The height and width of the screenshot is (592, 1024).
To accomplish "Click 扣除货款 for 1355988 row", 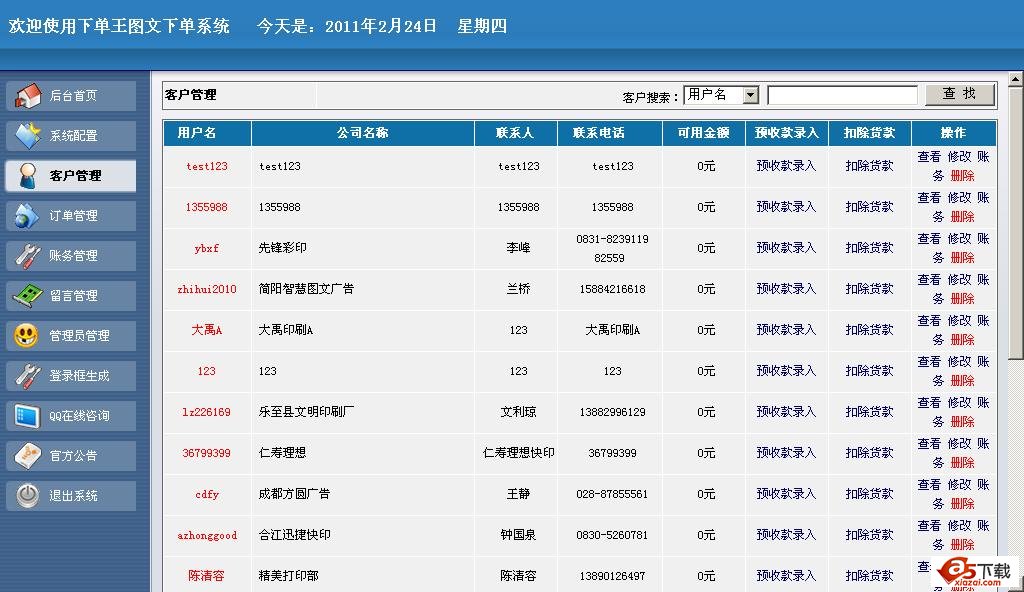I will (x=869, y=206).
